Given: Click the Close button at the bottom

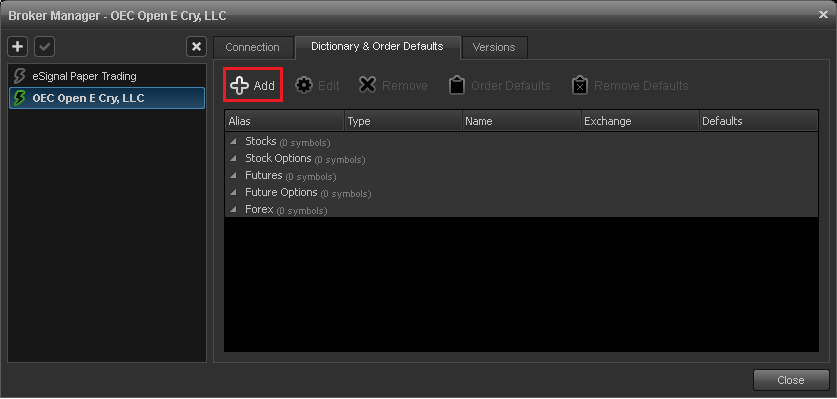Looking at the screenshot, I should pyautogui.click(x=791, y=380).
